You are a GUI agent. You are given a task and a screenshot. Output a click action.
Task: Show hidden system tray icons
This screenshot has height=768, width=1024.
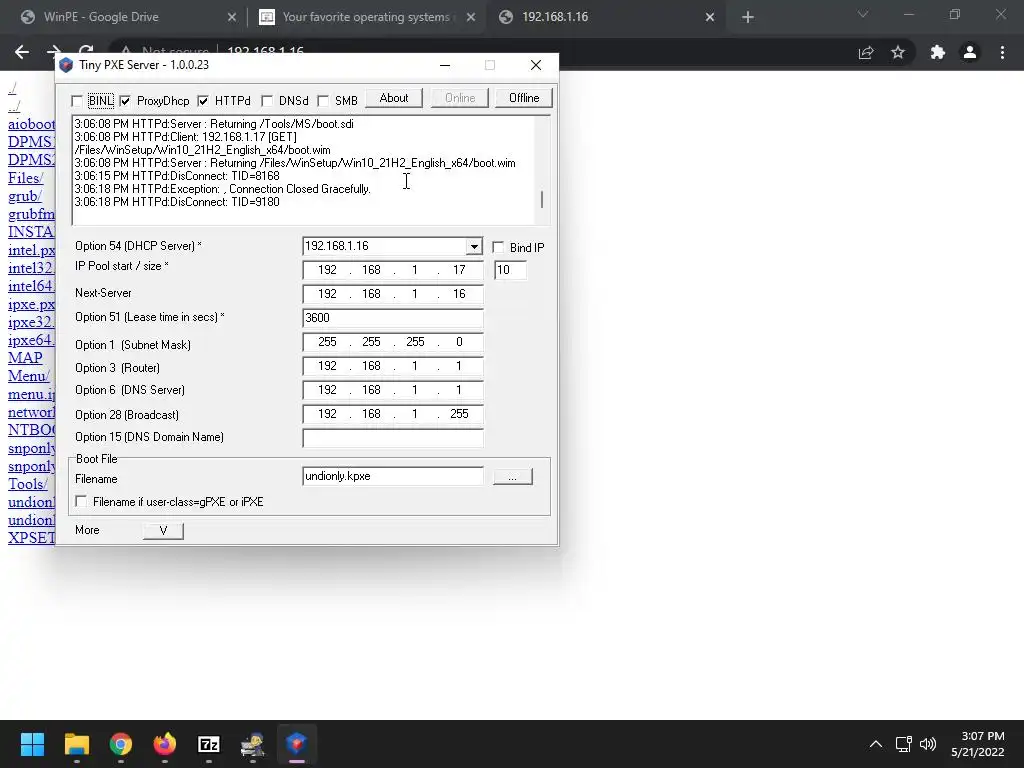point(876,744)
